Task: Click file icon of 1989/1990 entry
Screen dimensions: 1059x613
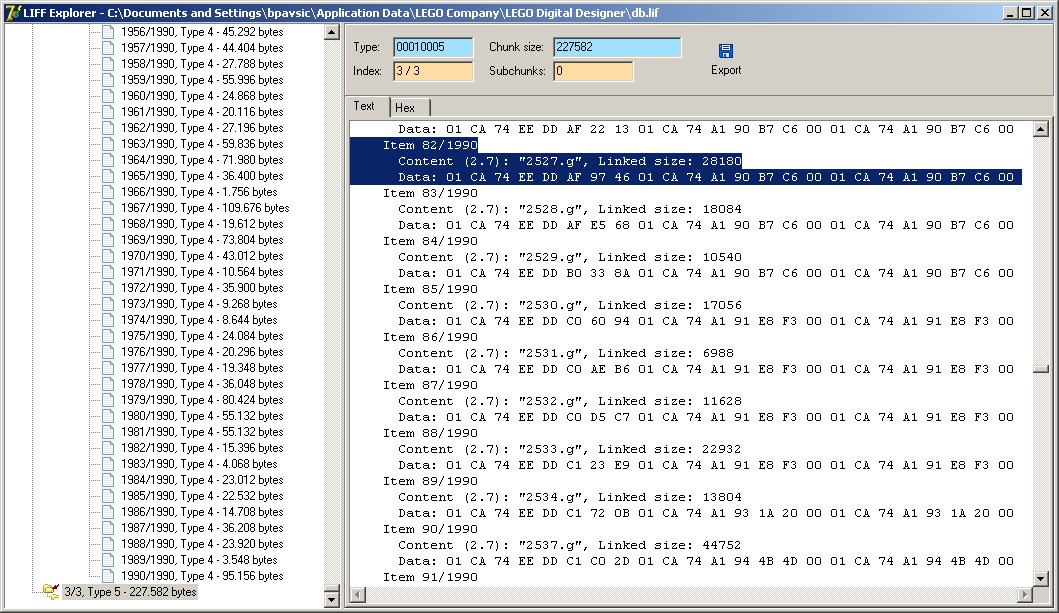Action: pyautogui.click(x=108, y=560)
